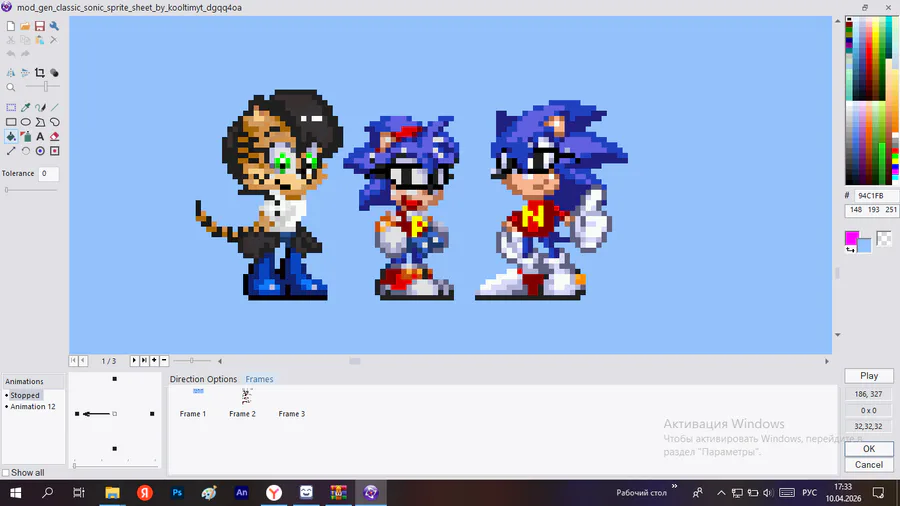Click the Delete X icon
The width and height of the screenshot is (900, 506).
[x=54, y=40]
